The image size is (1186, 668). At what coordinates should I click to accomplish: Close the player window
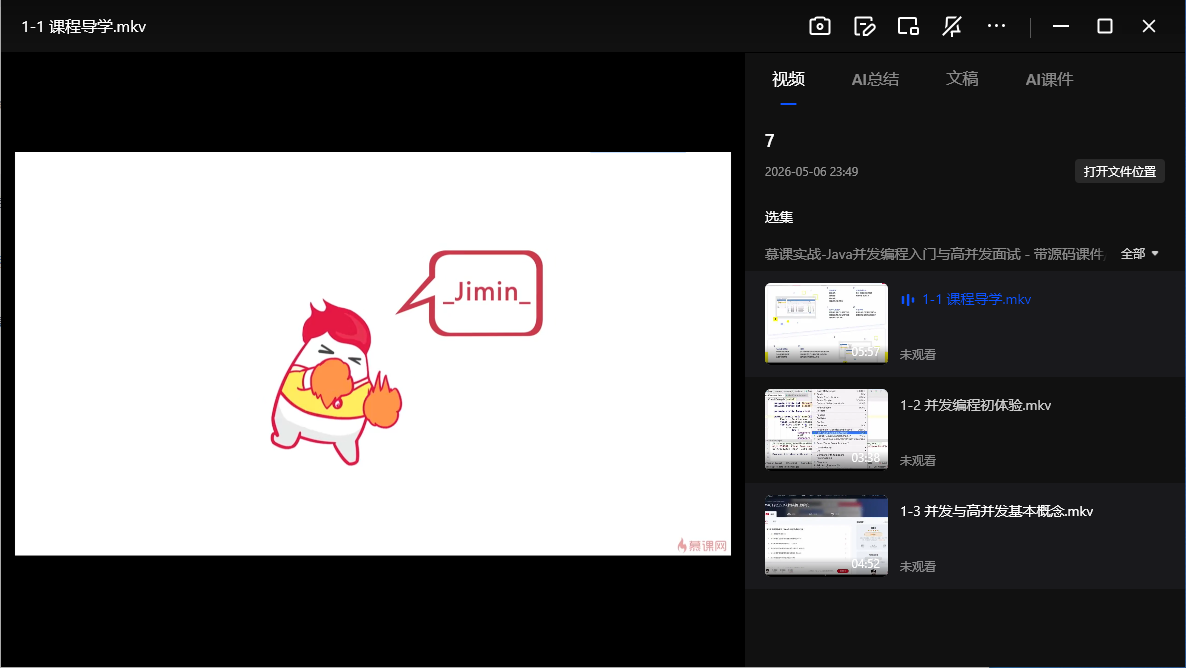click(1149, 26)
